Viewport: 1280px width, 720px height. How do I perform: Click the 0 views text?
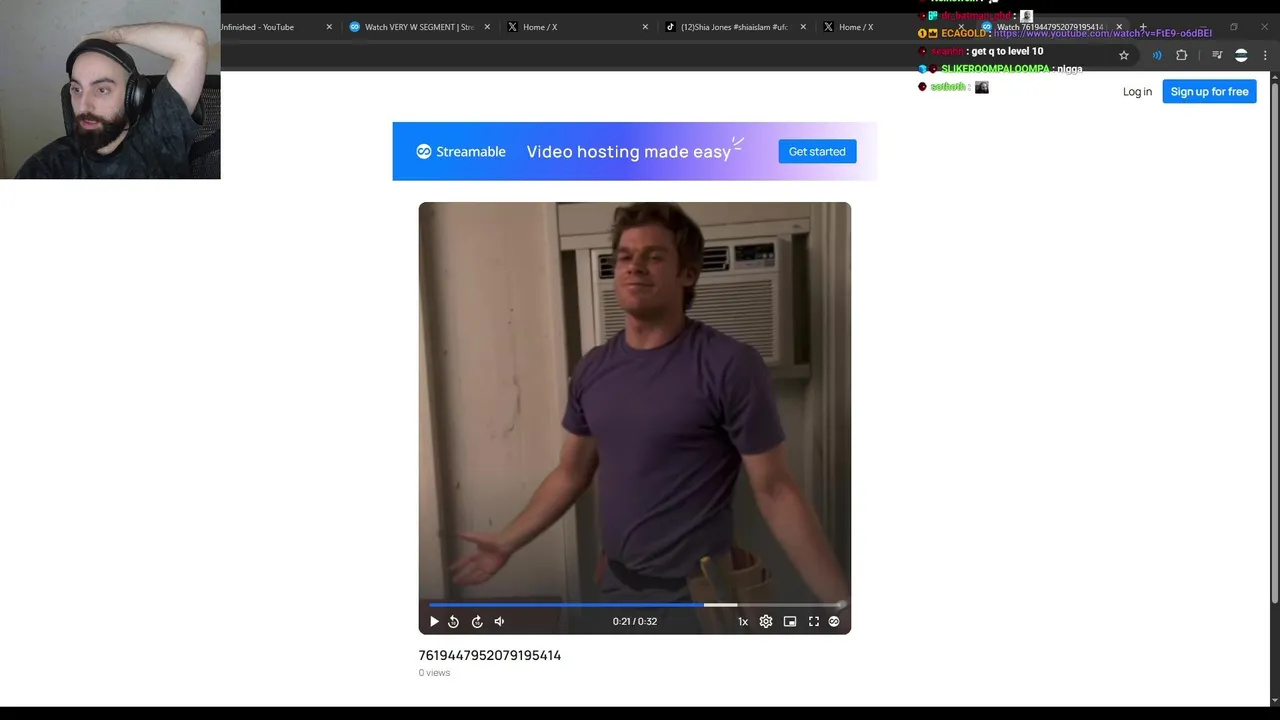(434, 673)
